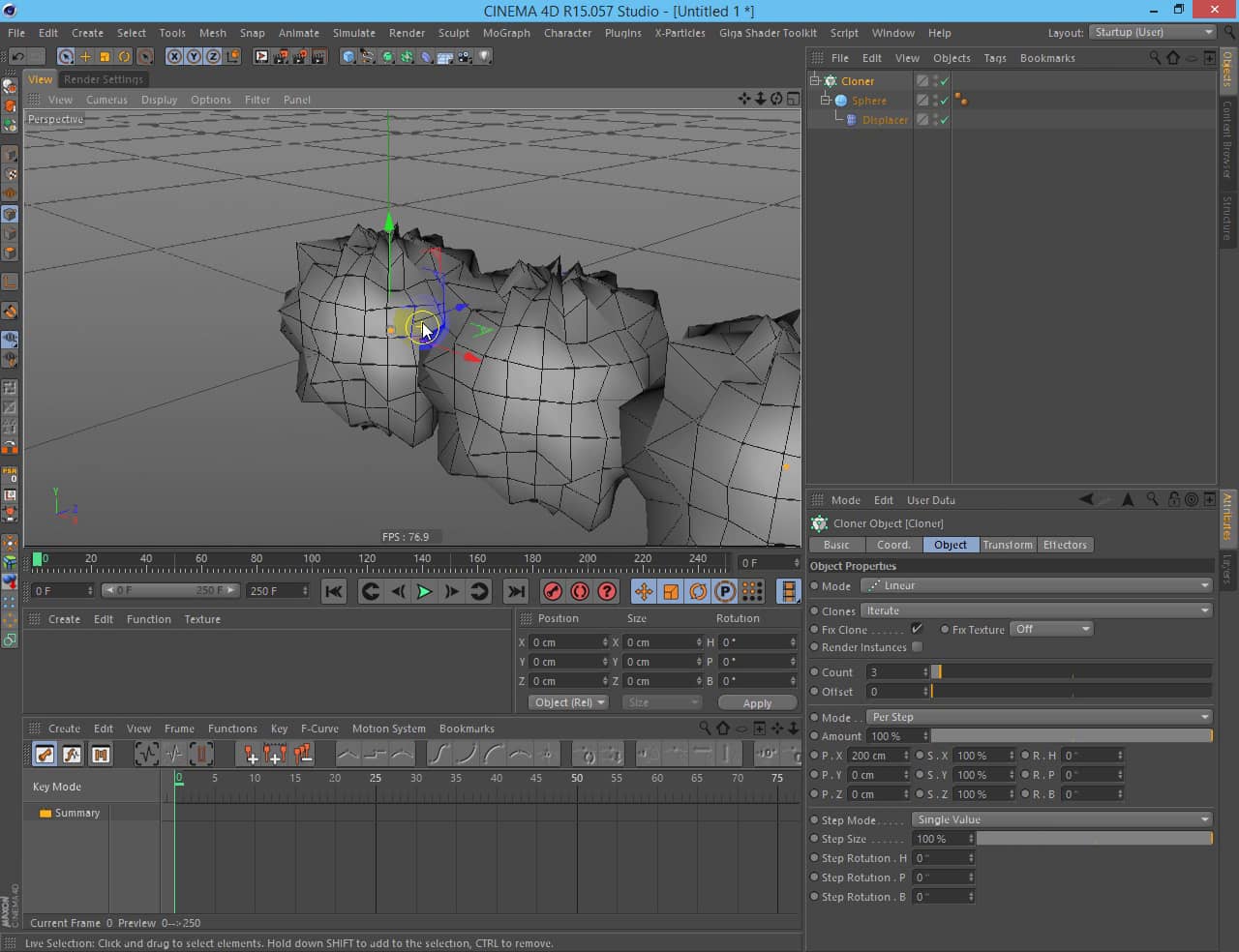Click the Count slider in Object Properties
1239x952 pixels.
[x=1071, y=671]
